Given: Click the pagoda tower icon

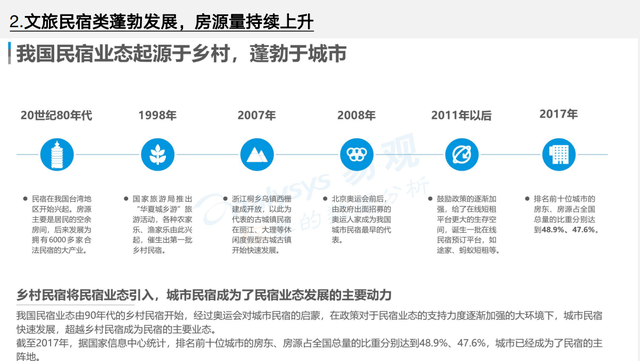Looking at the screenshot, I should click(x=57, y=155).
